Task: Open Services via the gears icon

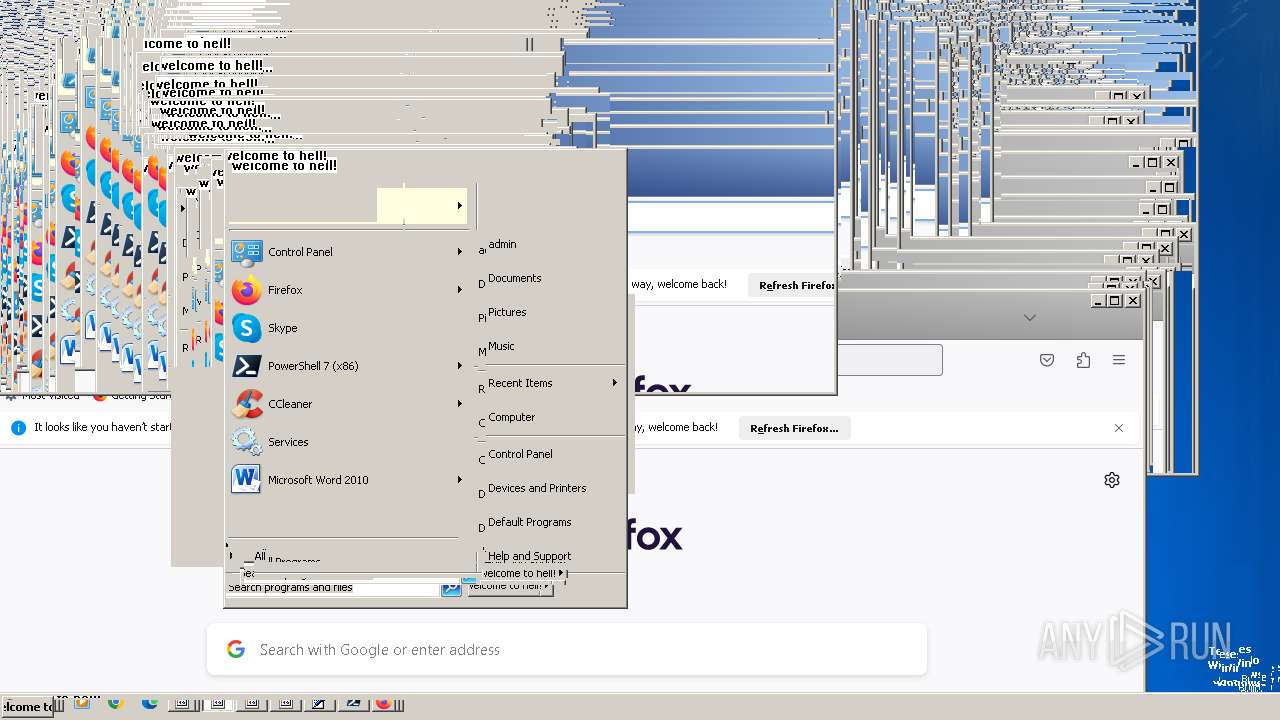Action: (247, 442)
